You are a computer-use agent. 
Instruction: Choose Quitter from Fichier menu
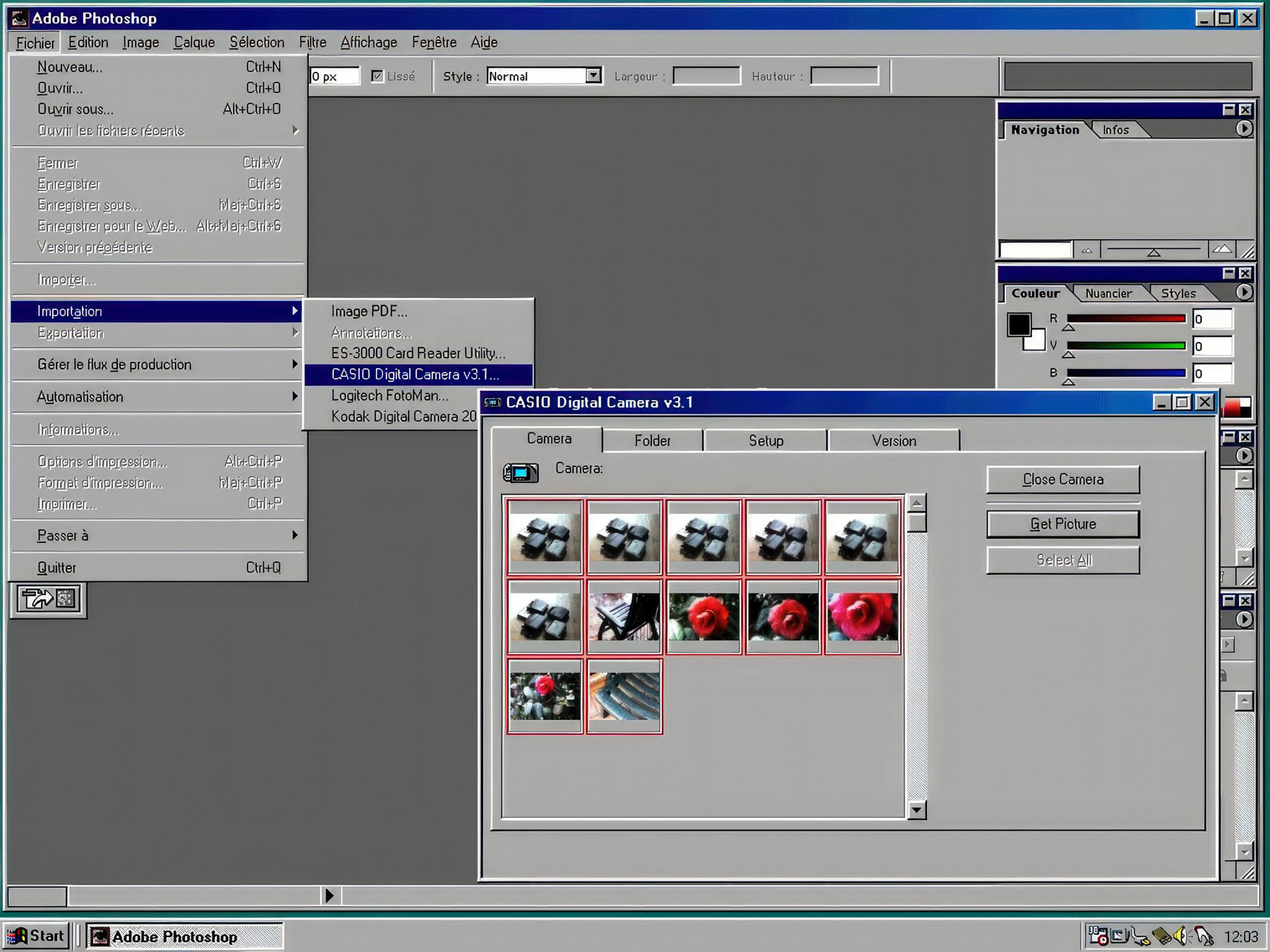point(159,568)
